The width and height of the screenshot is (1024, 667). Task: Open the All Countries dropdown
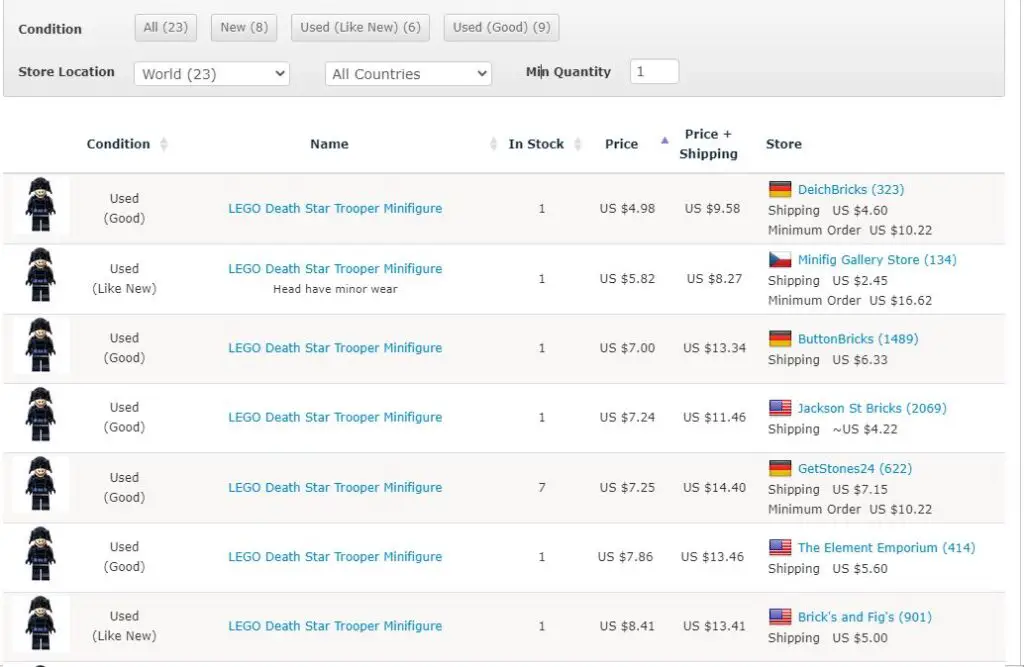(x=408, y=74)
